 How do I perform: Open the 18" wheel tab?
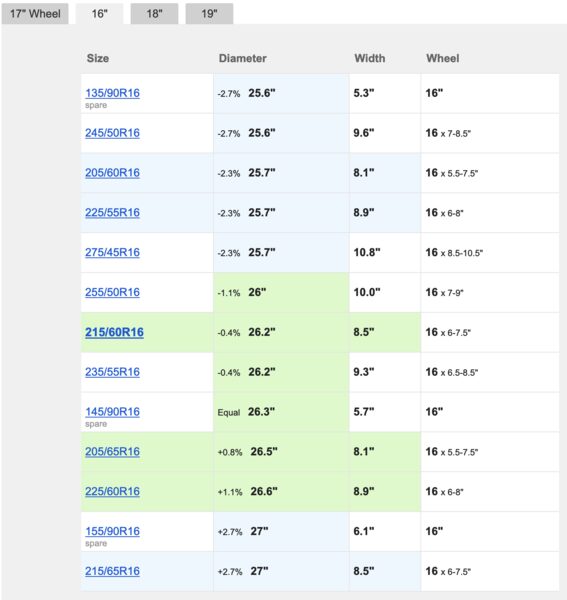pyautogui.click(x=154, y=14)
